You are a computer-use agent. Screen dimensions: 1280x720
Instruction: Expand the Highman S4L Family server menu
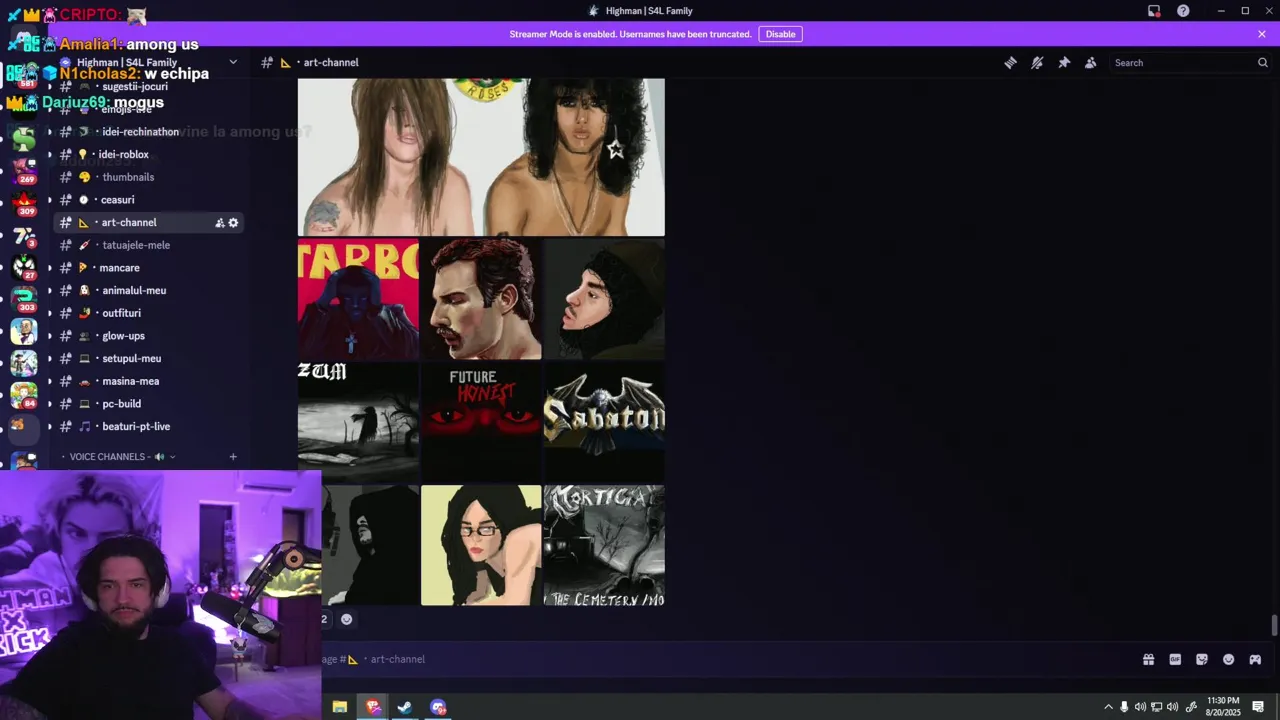point(233,62)
